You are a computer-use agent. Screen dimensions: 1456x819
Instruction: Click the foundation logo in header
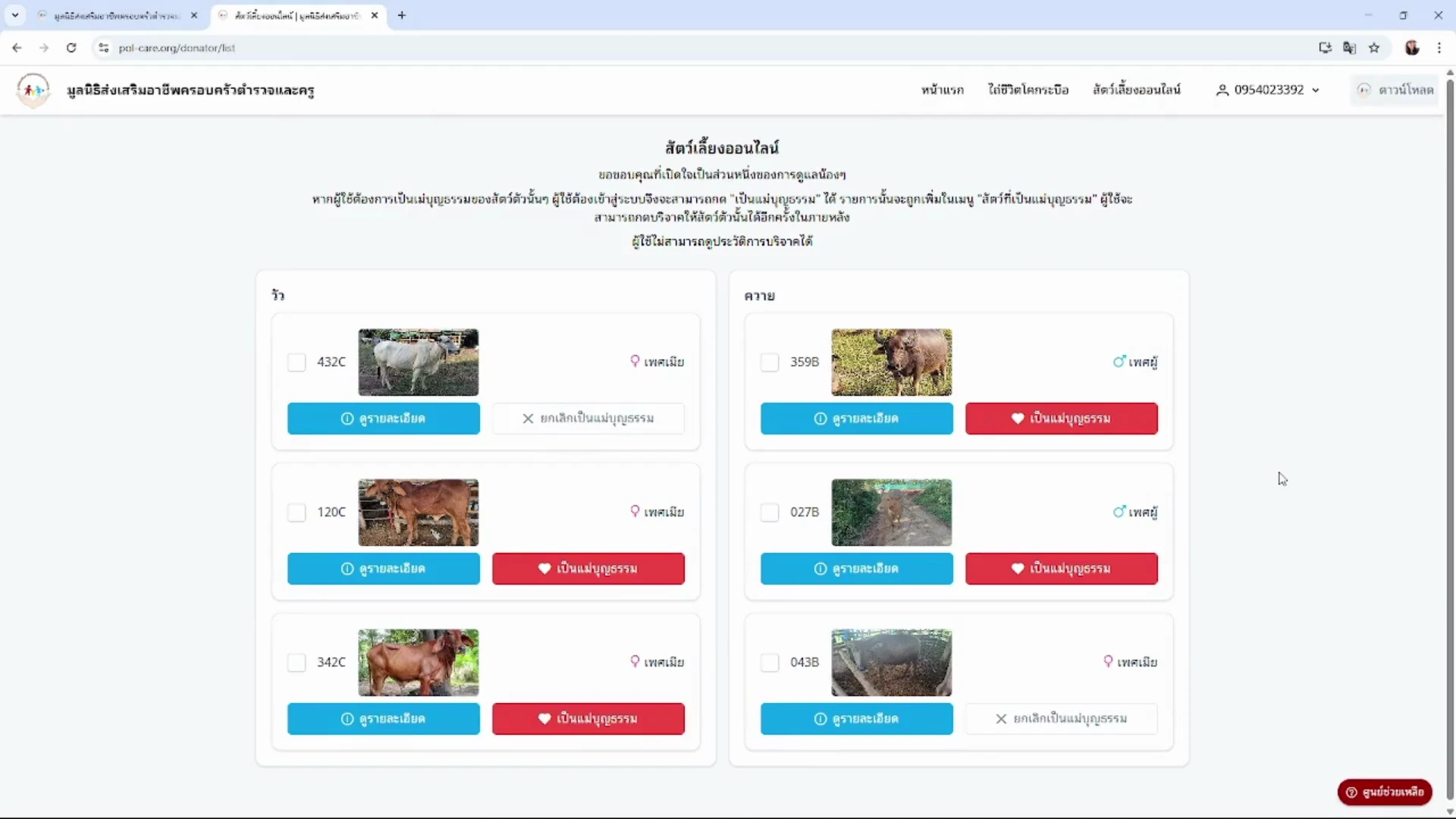33,90
